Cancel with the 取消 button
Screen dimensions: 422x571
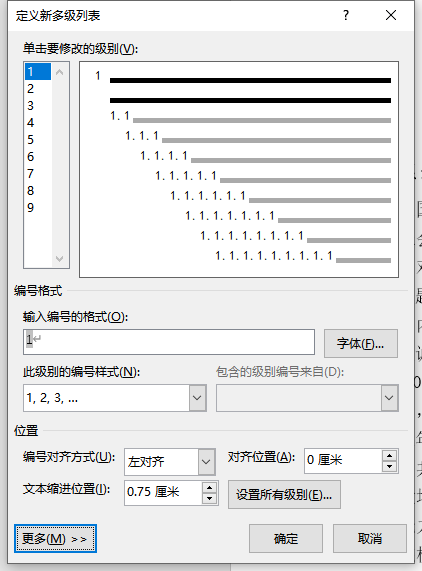370,539
